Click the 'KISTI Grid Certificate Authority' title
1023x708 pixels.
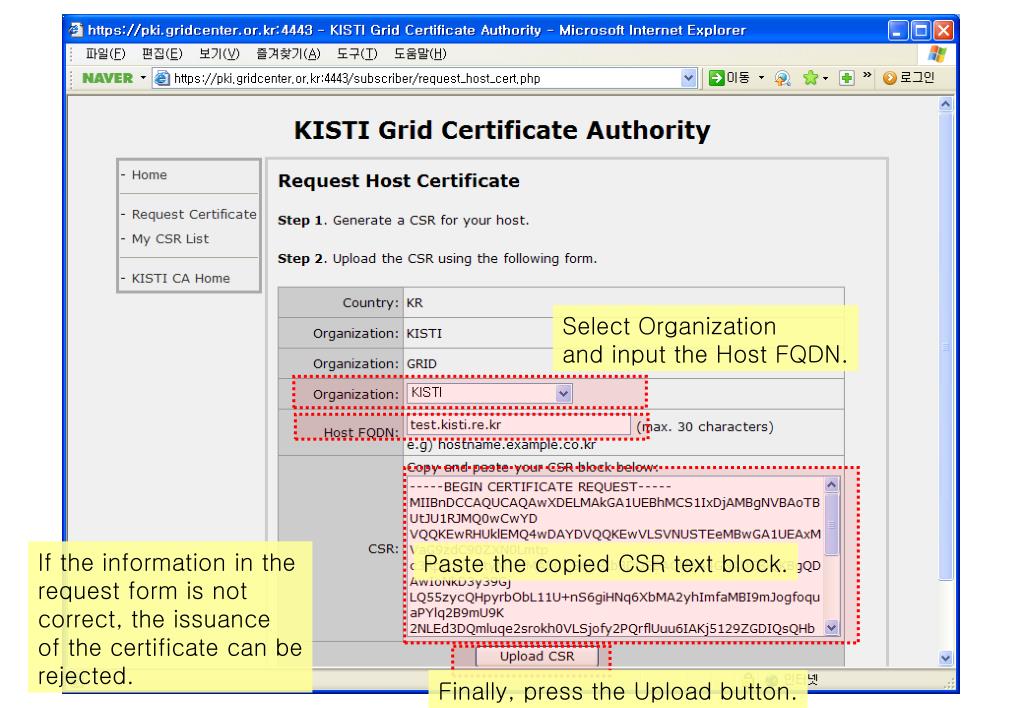coord(502,130)
